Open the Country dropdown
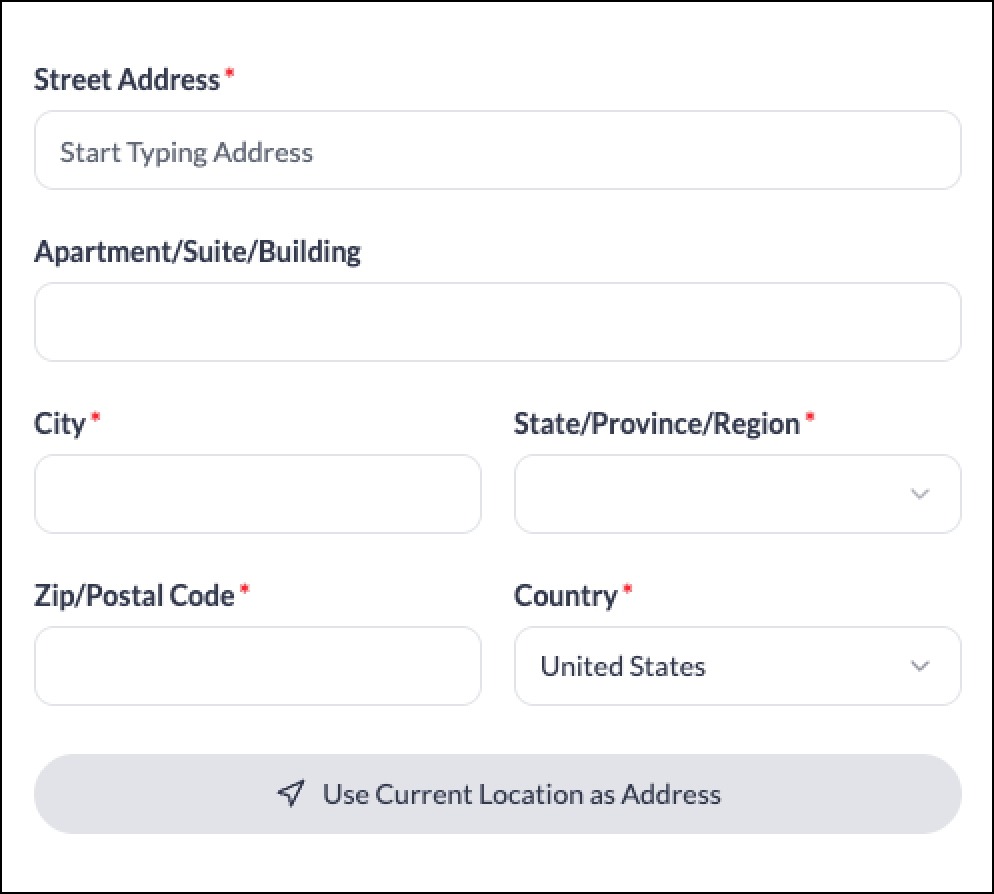Screen dimensions: 994x894 [738, 666]
